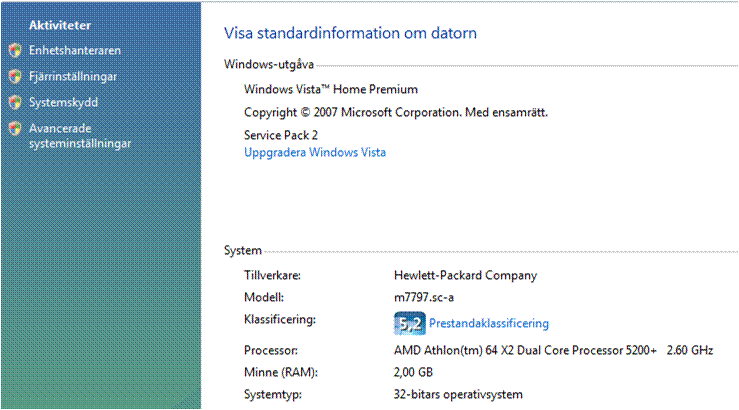
Task: Click the model value m7797.sc-a
Action: click(x=424, y=297)
